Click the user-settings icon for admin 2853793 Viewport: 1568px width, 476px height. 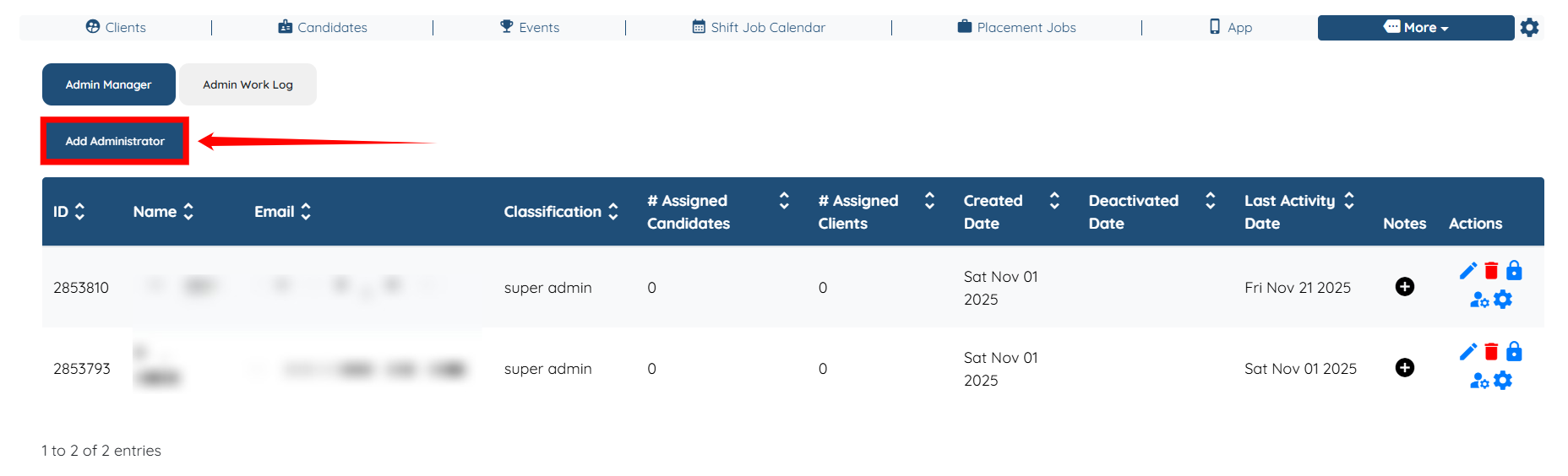click(x=1479, y=381)
